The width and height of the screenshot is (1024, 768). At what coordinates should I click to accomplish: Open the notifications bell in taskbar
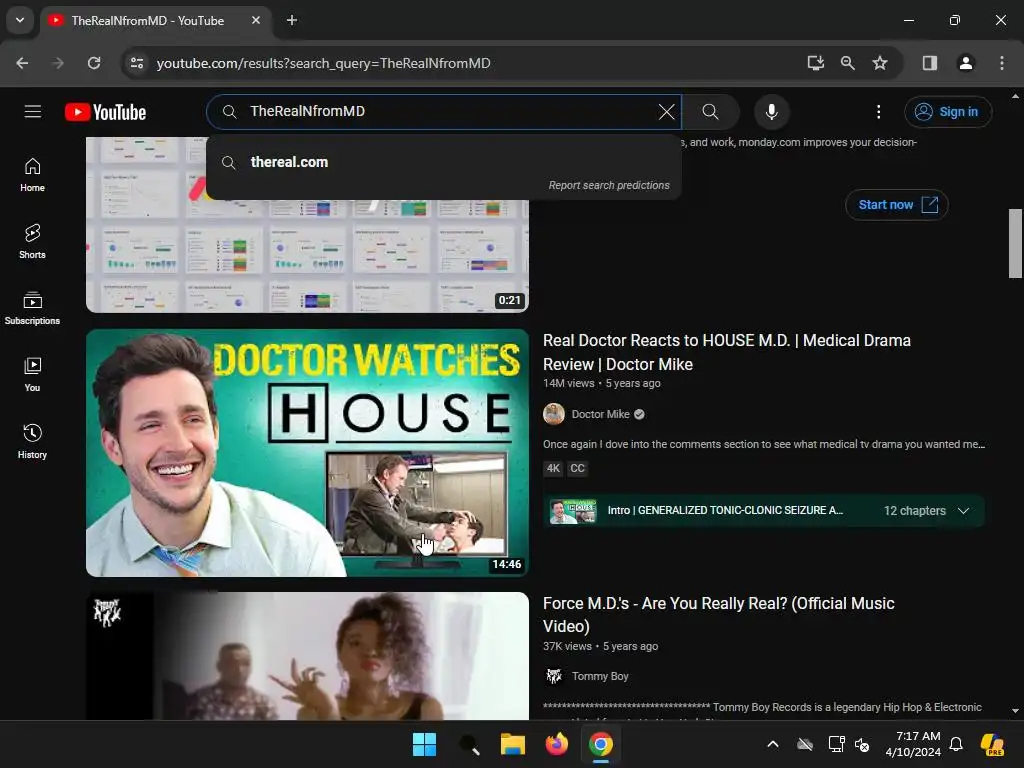[x=956, y=744]
